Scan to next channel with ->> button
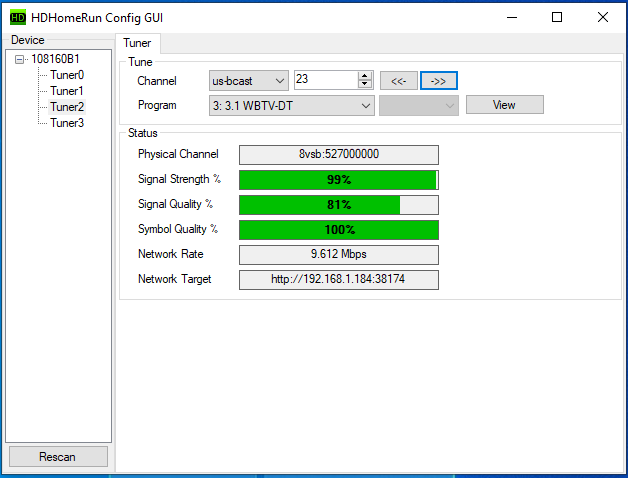This screenshot has width=628, height=478. pyautogui.click(x=438, y=81)
